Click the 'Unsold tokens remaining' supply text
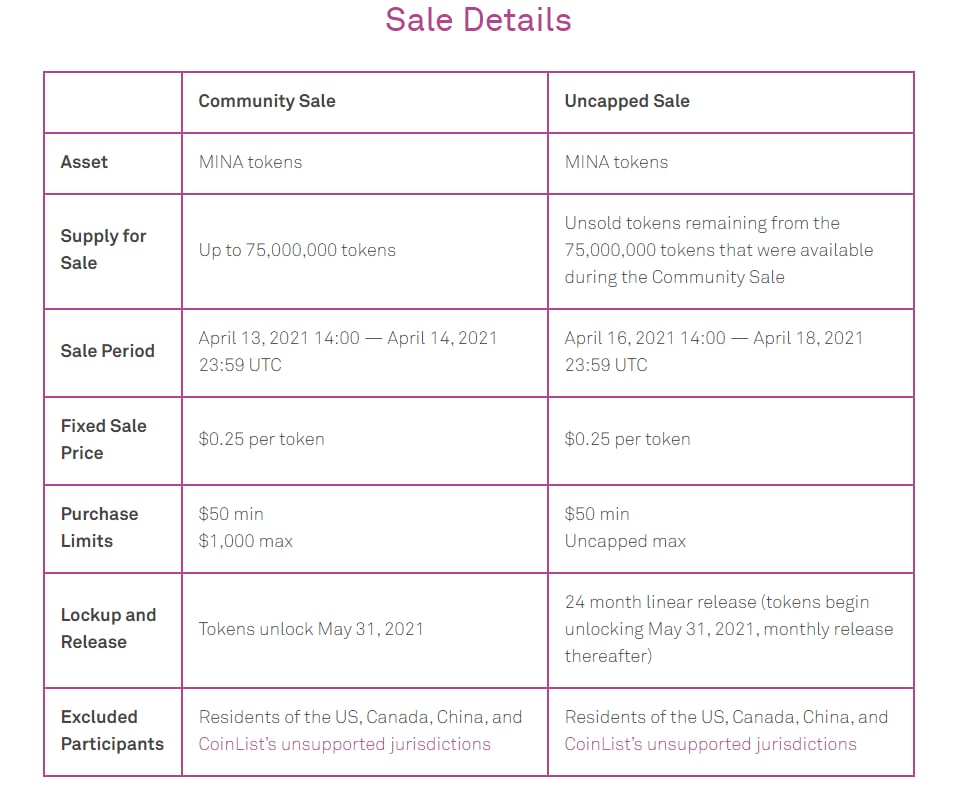 (x=702, y=223)
